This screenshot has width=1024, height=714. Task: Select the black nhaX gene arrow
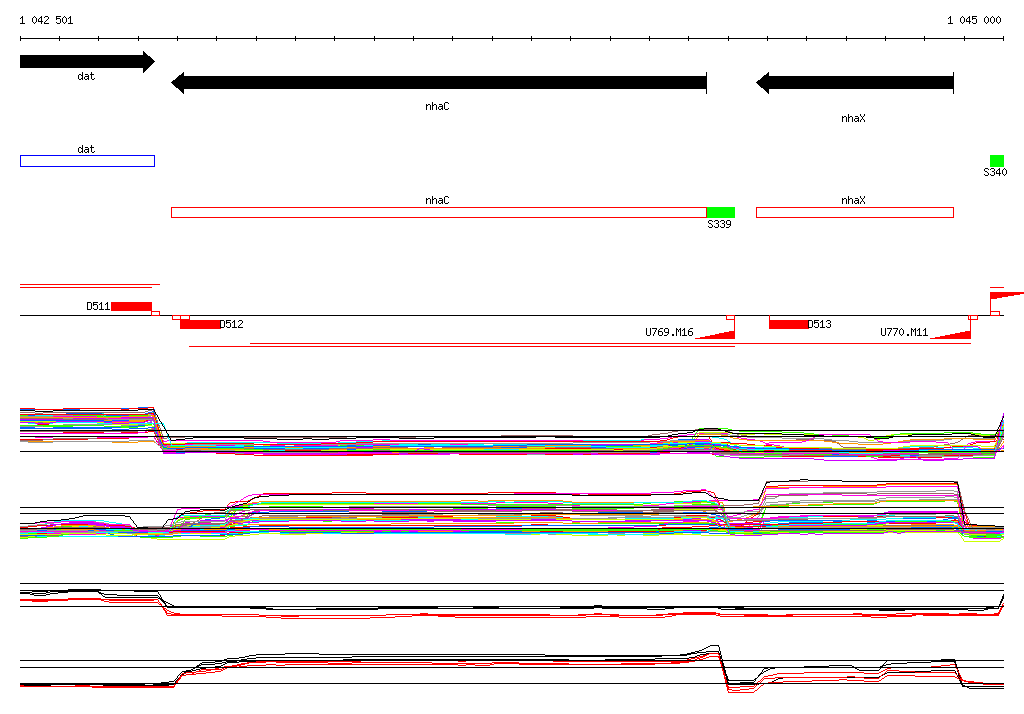[x=855, y=83]
